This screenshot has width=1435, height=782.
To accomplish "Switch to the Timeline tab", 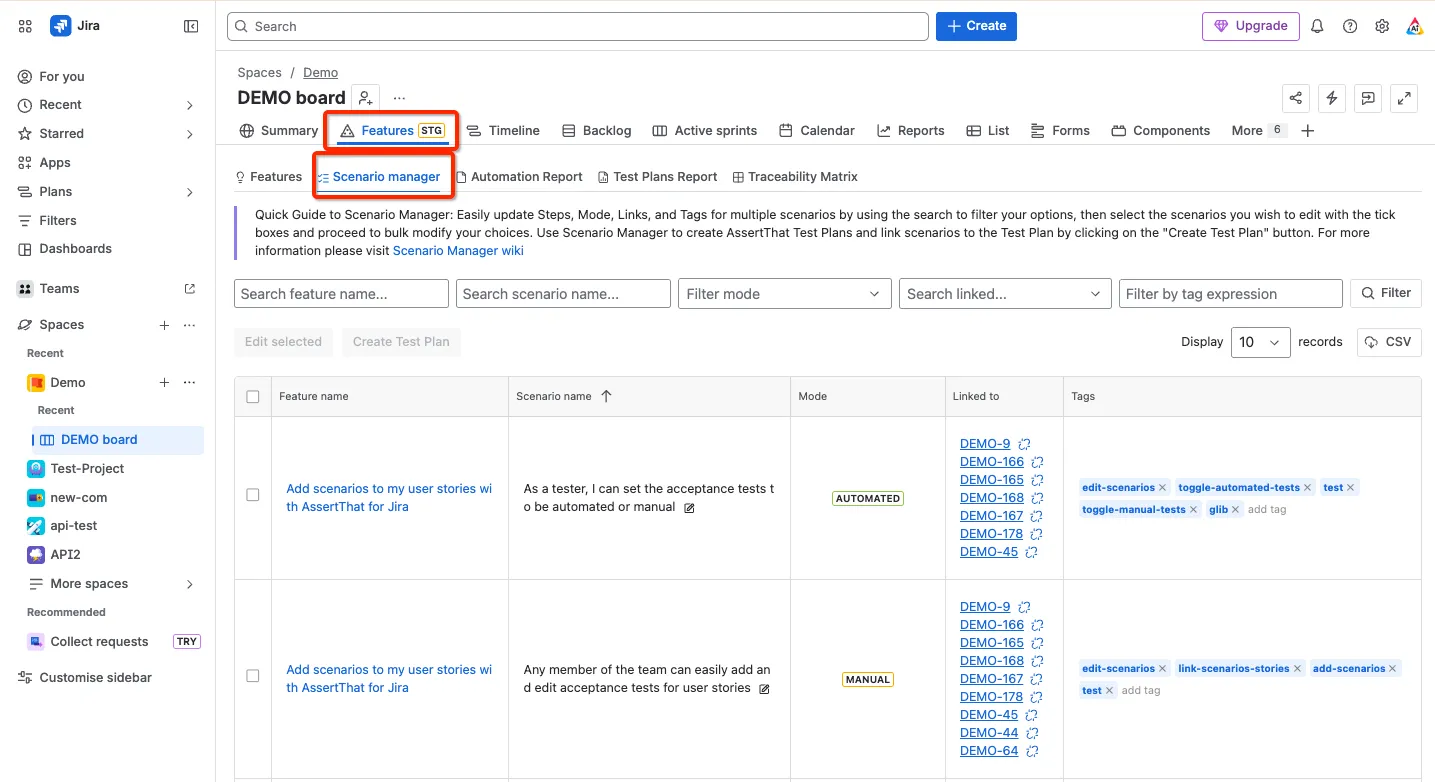I will coord(503,131).
